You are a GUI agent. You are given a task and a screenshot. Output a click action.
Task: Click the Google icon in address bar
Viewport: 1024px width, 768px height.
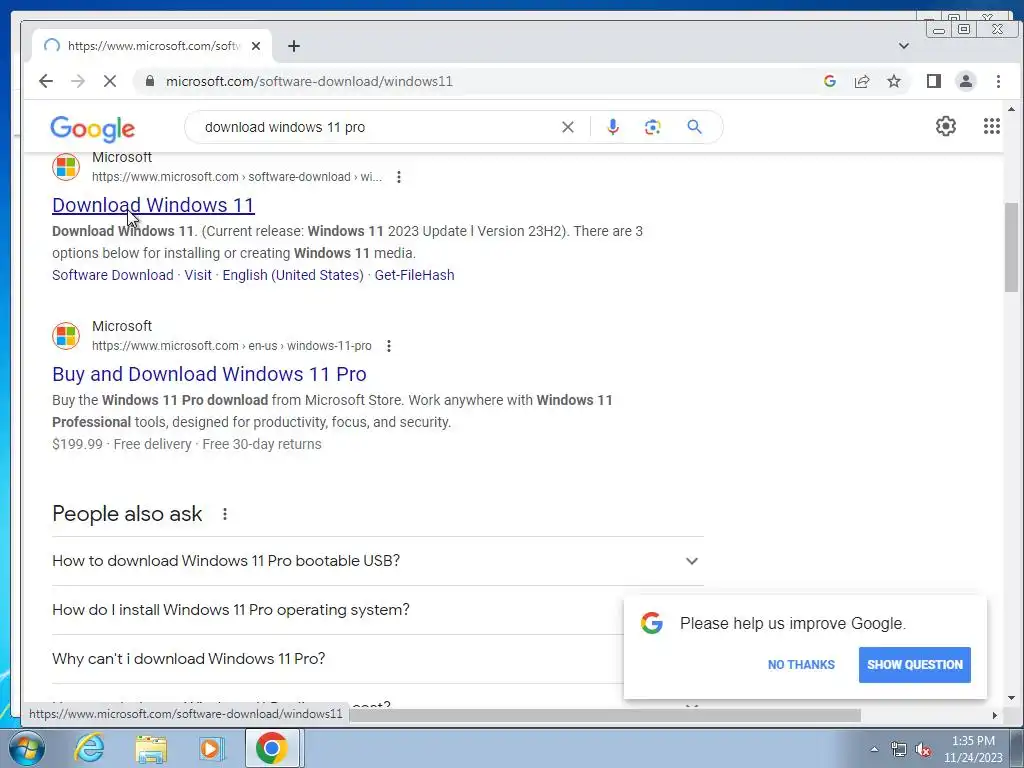click(830, 81)
